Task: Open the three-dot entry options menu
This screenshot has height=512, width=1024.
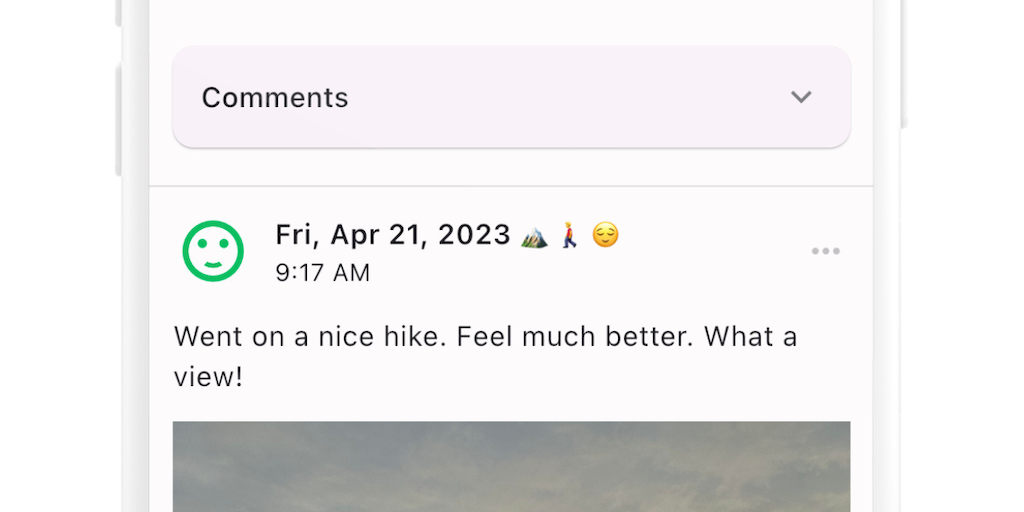Action: coord(825,251)
